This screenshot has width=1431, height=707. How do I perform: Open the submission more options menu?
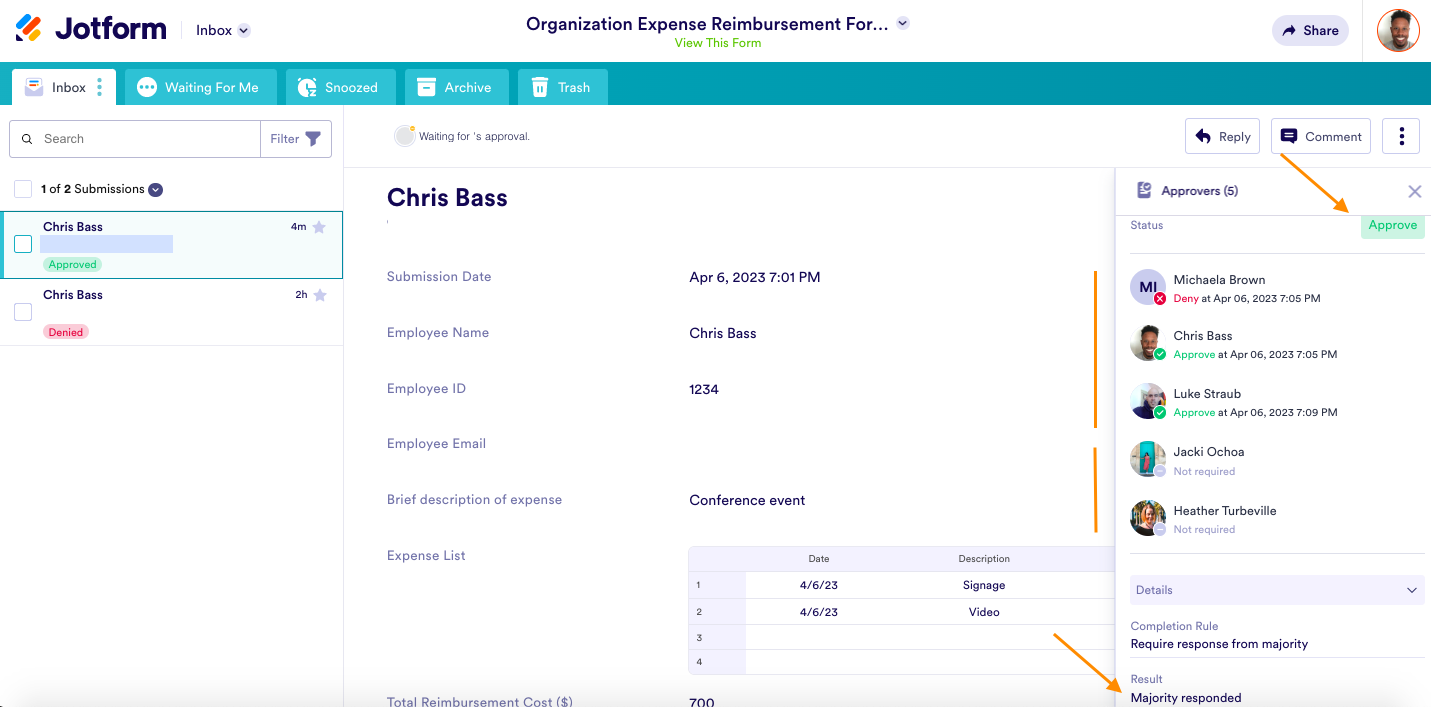1401,137
